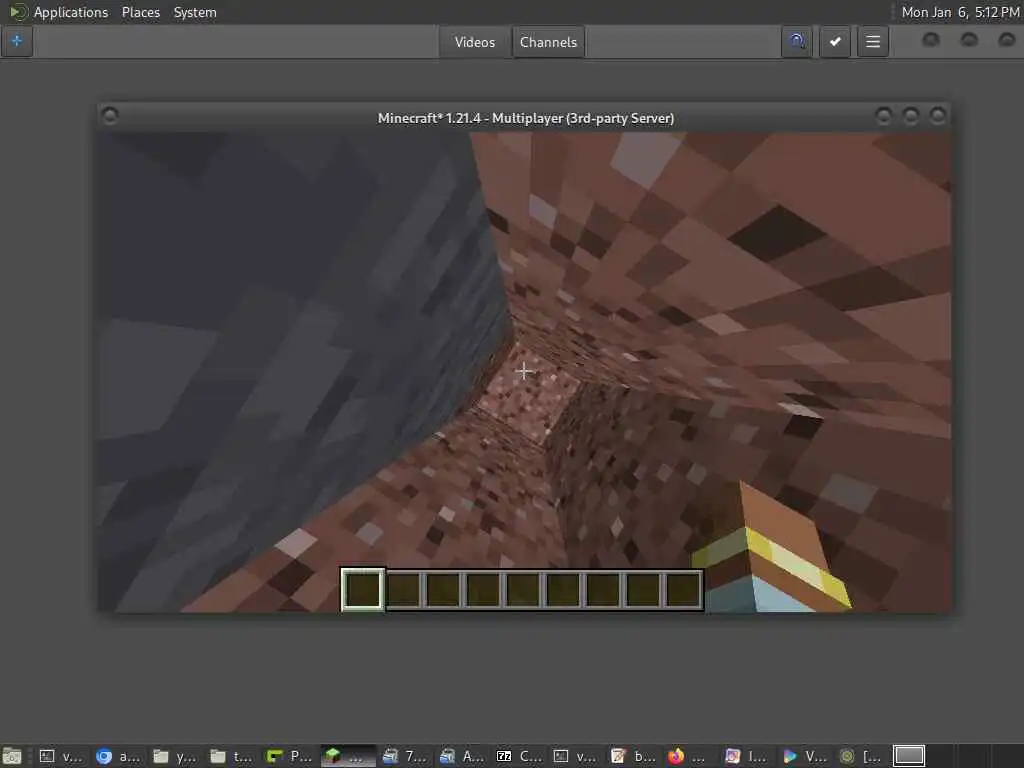The width and height of the screenshot is (1024, 768).
Task: Click the workspace switcher box in taskbar
Action: 909,756
